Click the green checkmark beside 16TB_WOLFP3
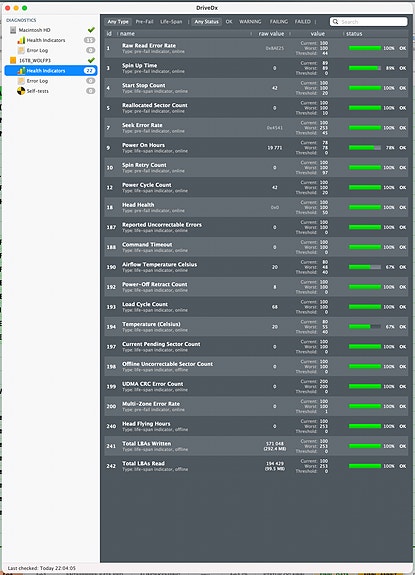Viewport: 415px width, 575px height. [91, 60]
